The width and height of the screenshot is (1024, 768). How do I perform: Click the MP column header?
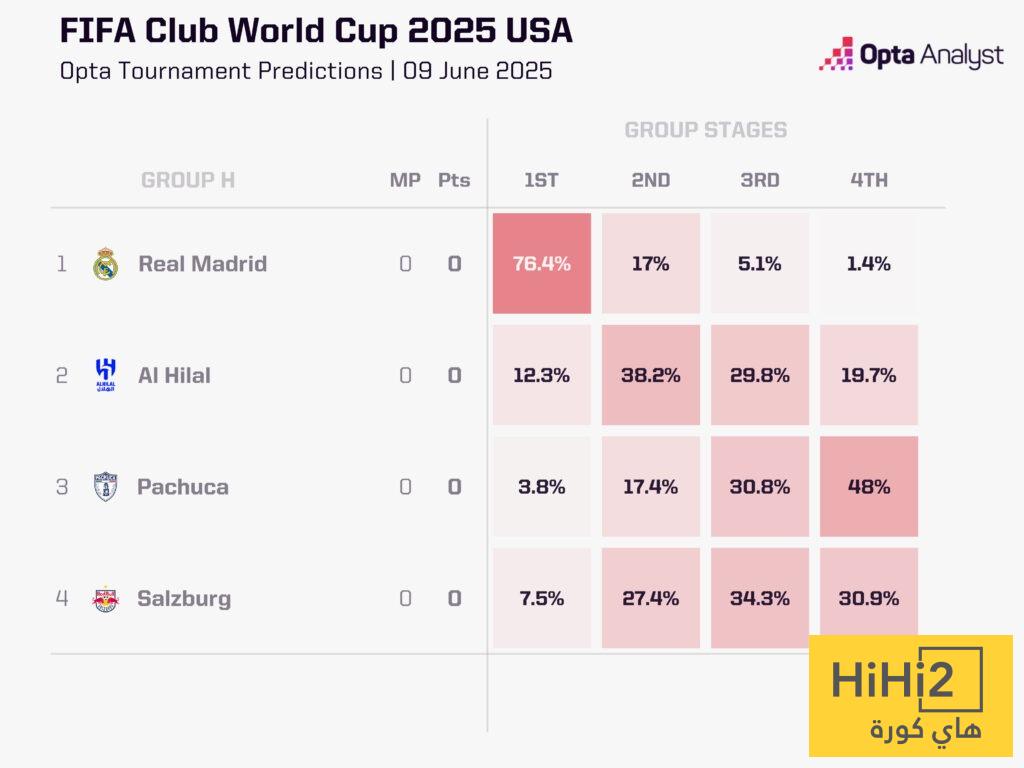click(405, 181)
